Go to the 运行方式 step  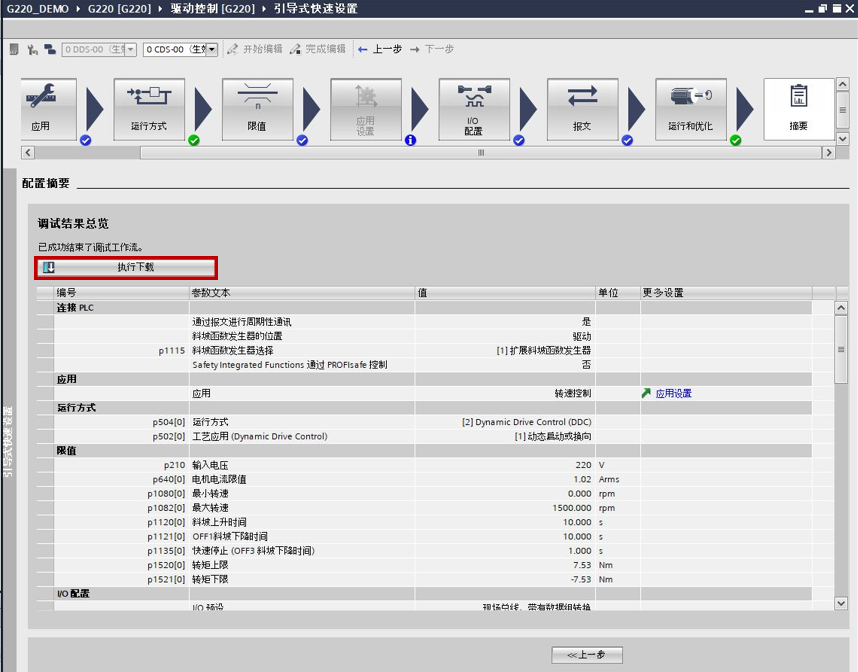149,110
